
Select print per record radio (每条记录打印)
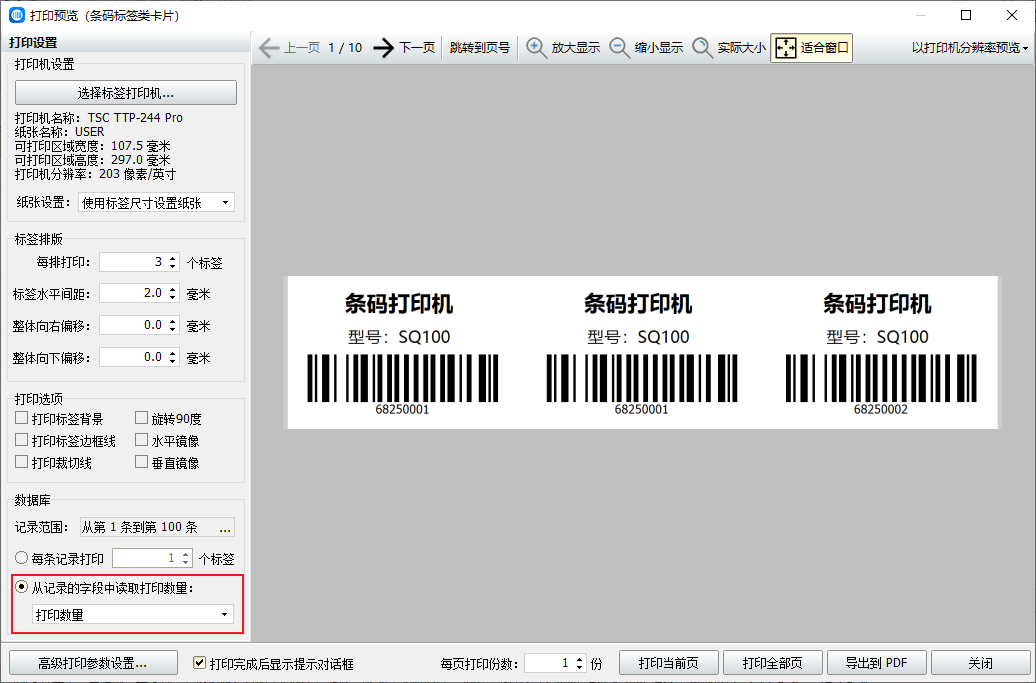pyautogui.click(x=22, y=558)
